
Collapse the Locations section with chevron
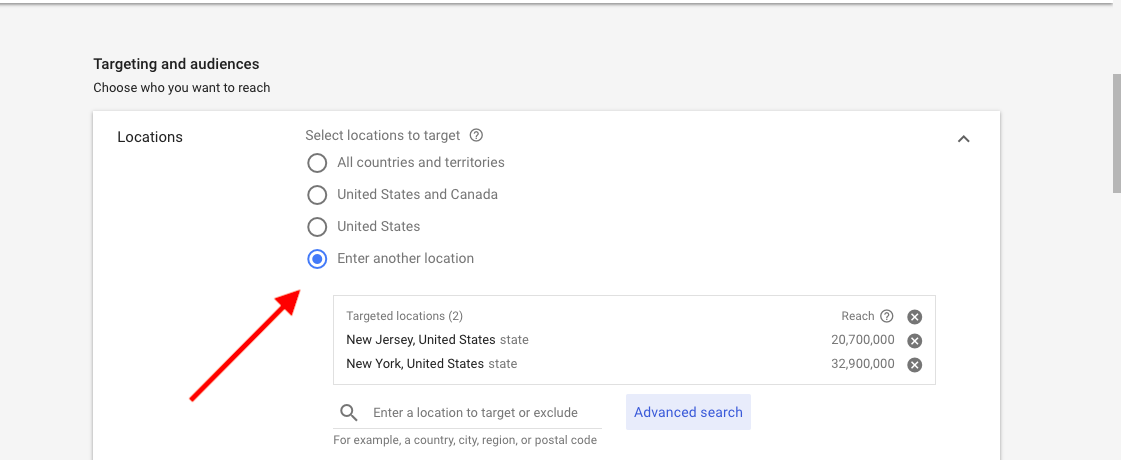964,139
